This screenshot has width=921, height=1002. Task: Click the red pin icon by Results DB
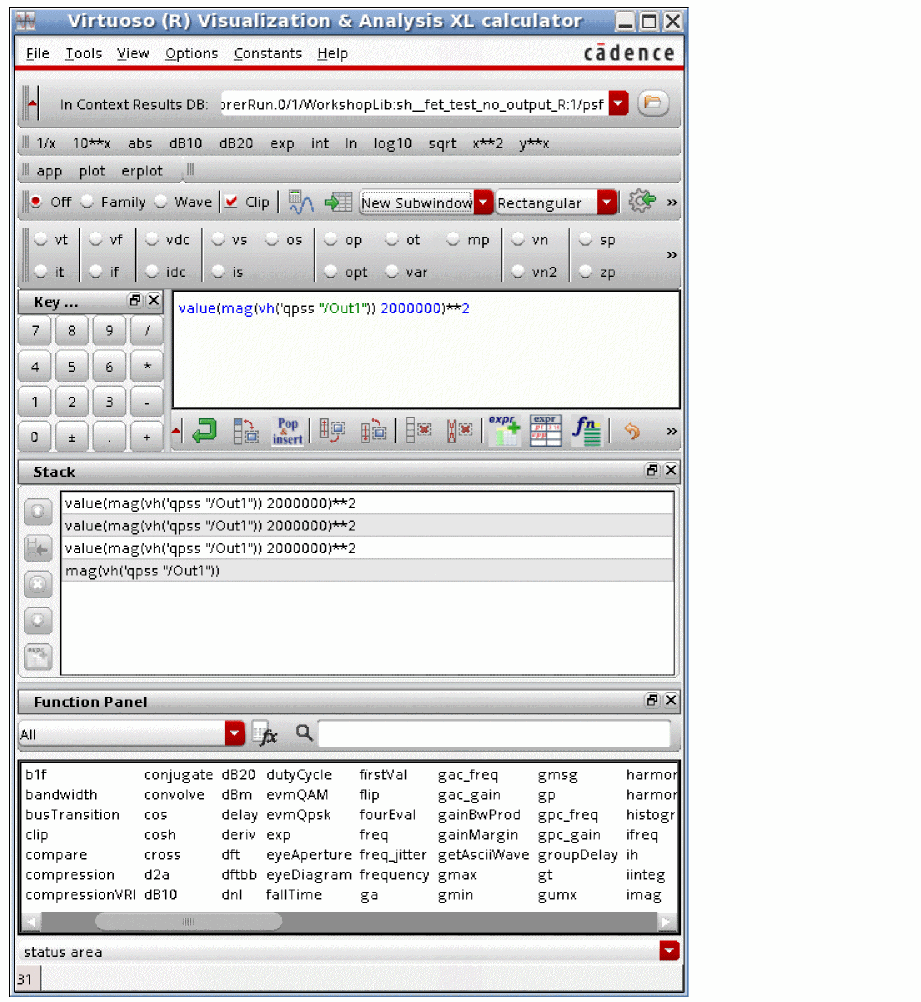point(32,103)
